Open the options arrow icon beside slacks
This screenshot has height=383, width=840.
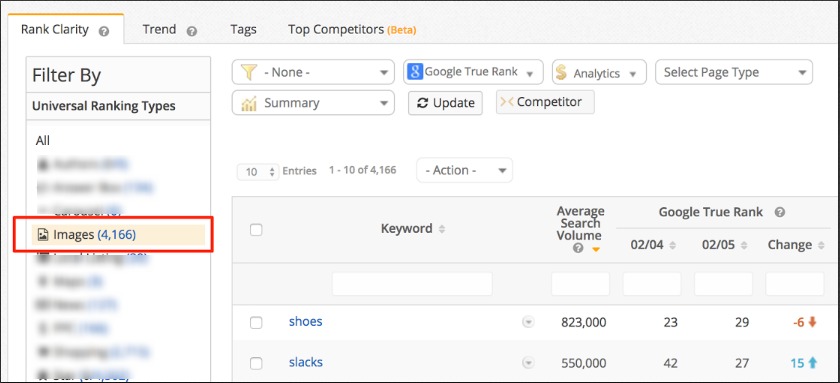pyautogui.click(x=529, y=363)
